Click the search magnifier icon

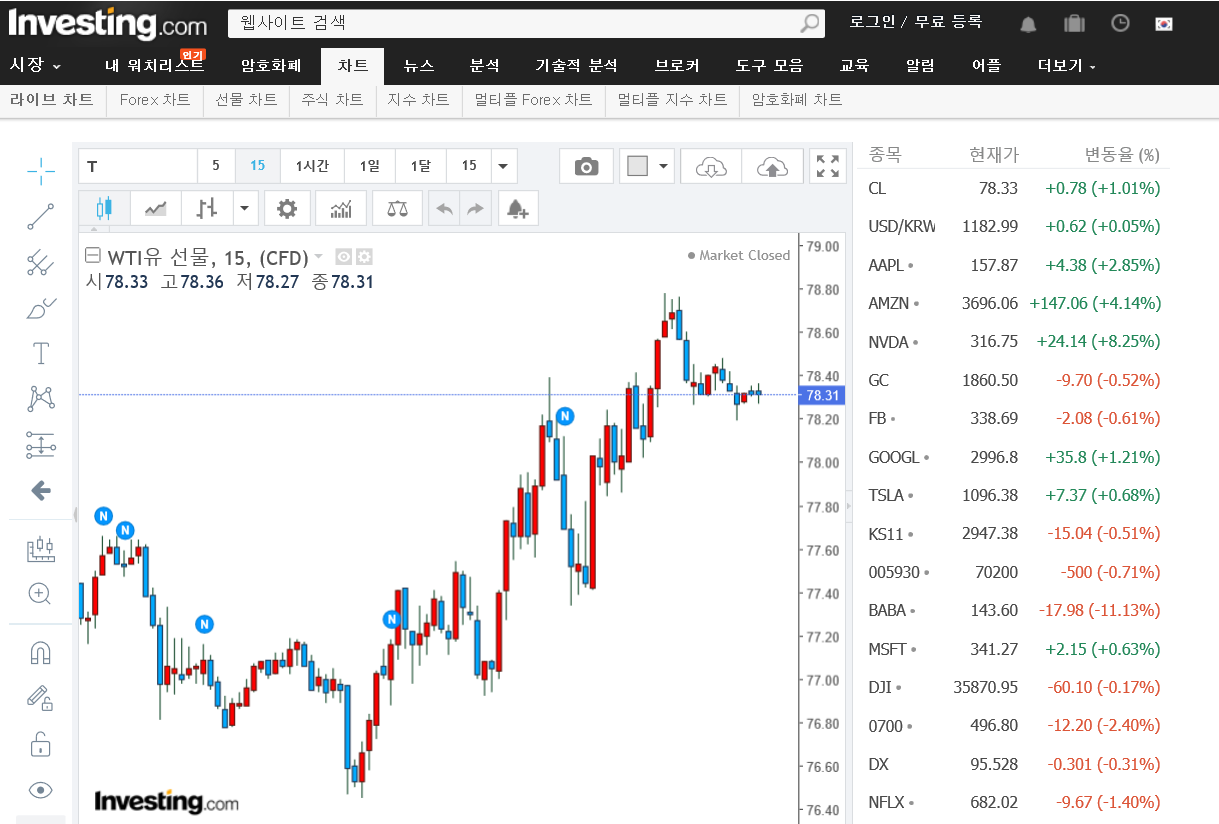click(x=809, y=23)
